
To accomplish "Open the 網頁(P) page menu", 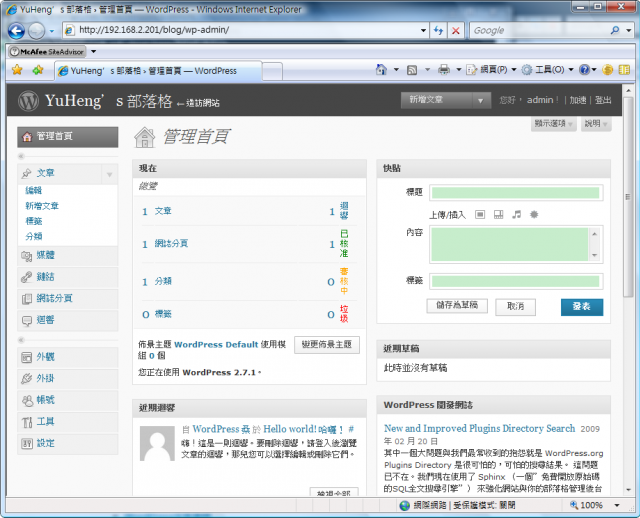I will pyautogui.click(x=493, y=70).
